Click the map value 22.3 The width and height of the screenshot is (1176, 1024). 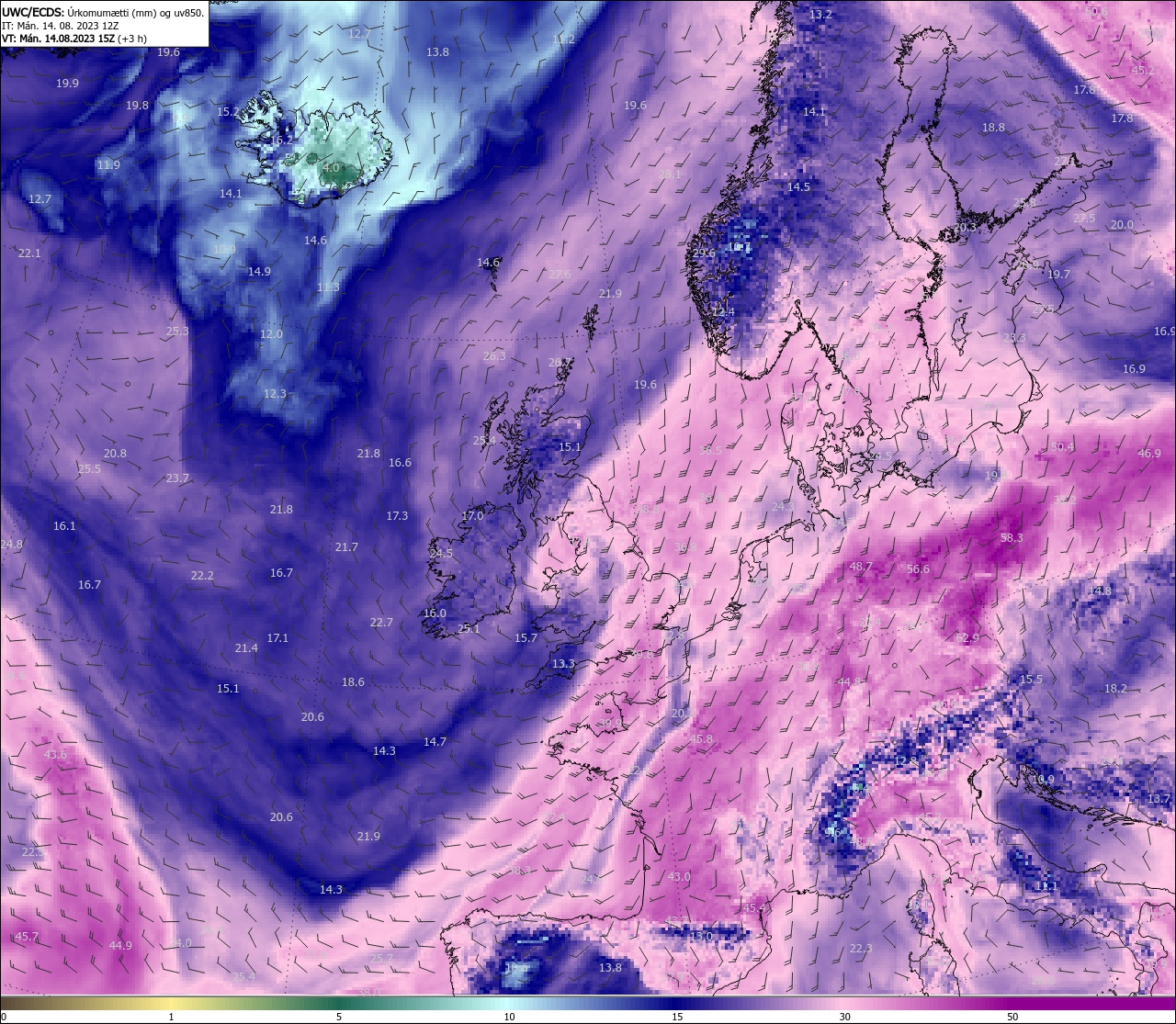861,949
